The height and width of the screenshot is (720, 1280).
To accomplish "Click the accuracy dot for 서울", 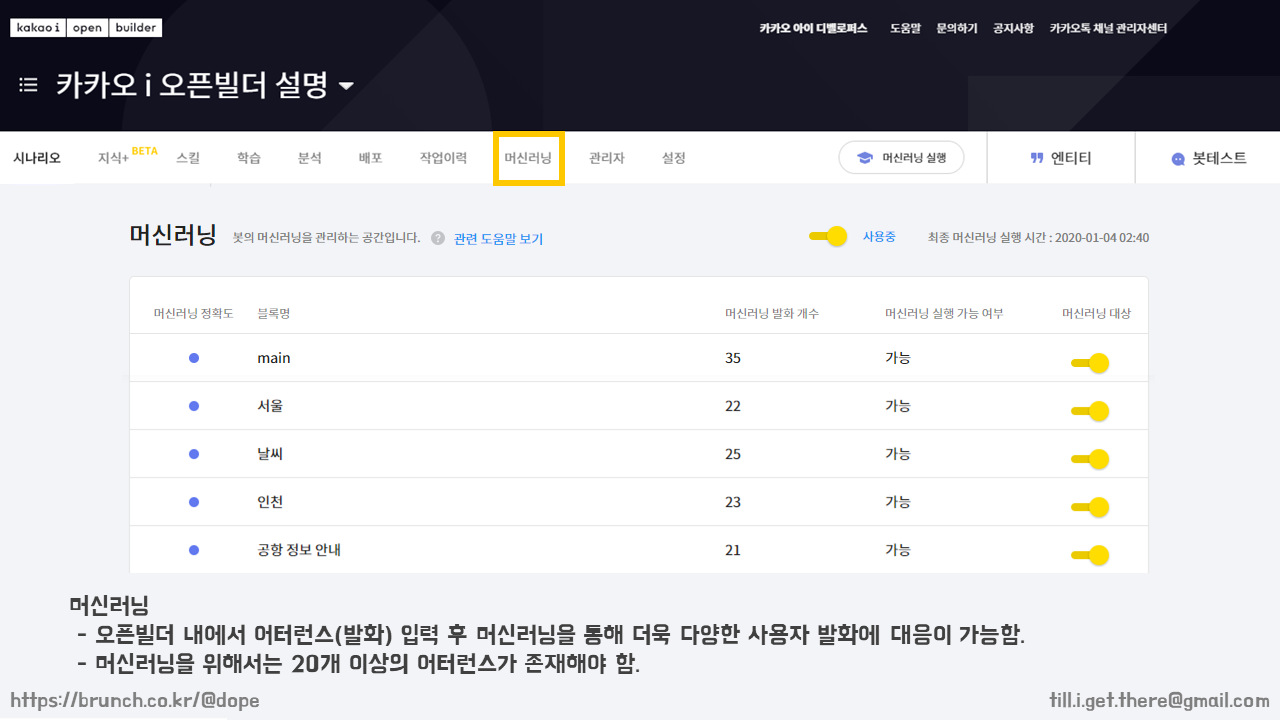I will tap(194, 406).
